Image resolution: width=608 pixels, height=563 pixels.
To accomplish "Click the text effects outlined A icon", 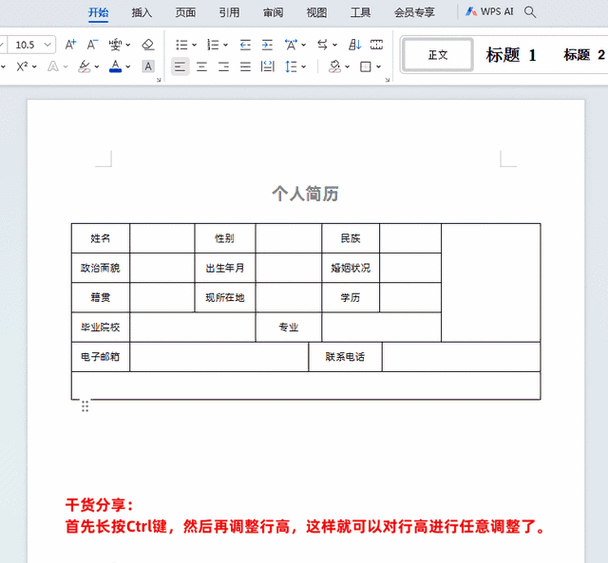I will point(53,67).
